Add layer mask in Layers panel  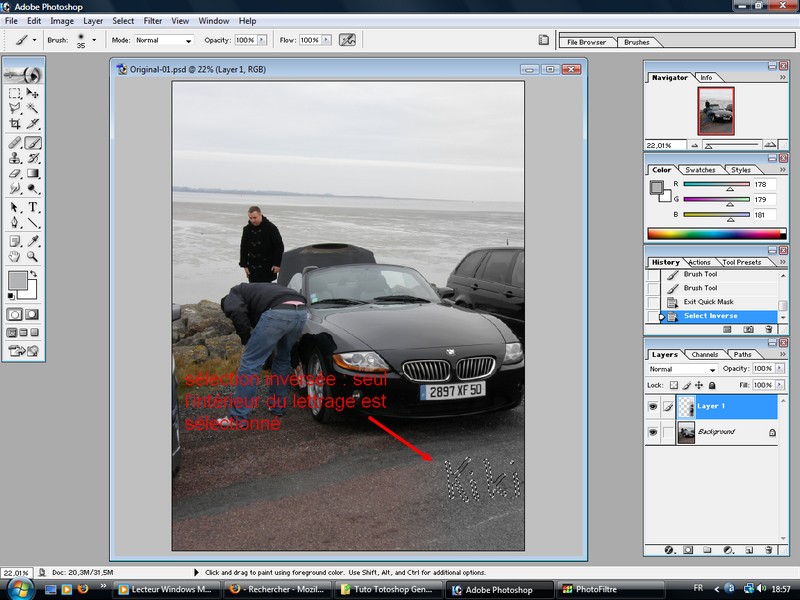click(x=688, y=550)
